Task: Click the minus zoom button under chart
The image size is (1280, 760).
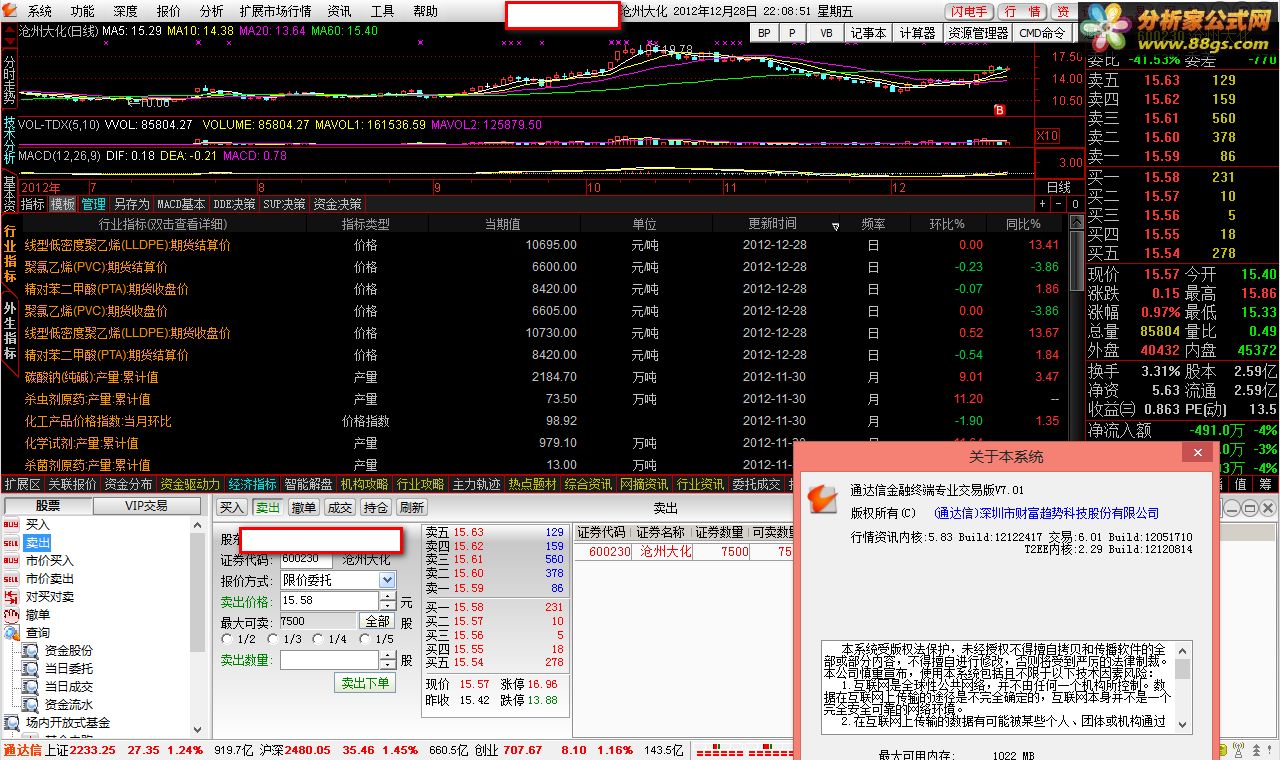Action: (x=1058, y=204)
